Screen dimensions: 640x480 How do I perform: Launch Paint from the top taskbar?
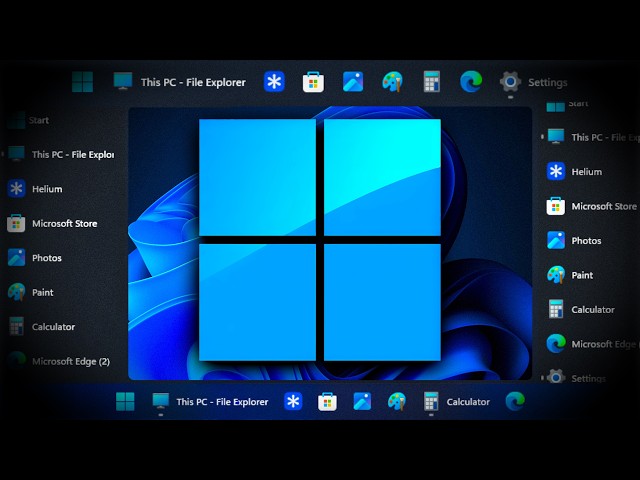(392, 82)
